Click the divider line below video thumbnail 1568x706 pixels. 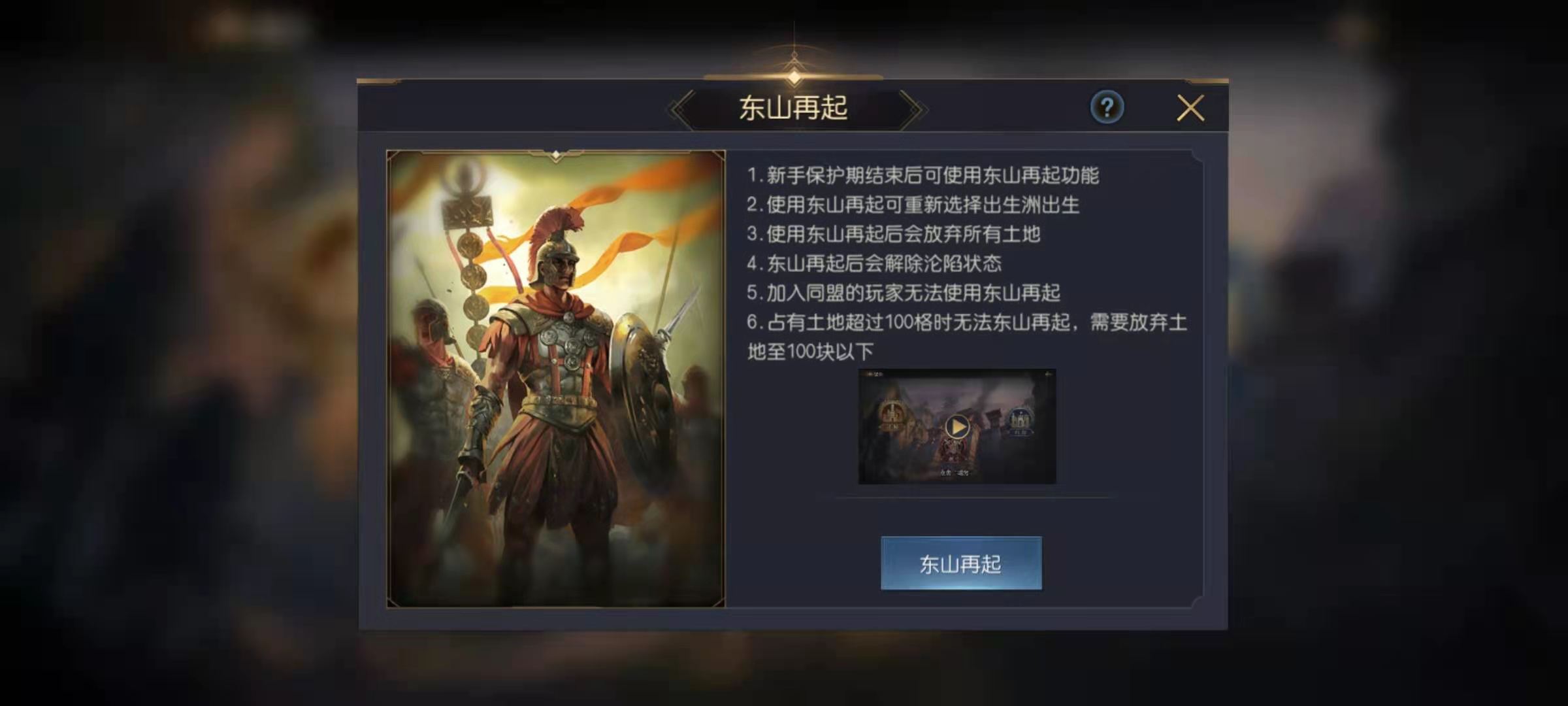[973, 497]
